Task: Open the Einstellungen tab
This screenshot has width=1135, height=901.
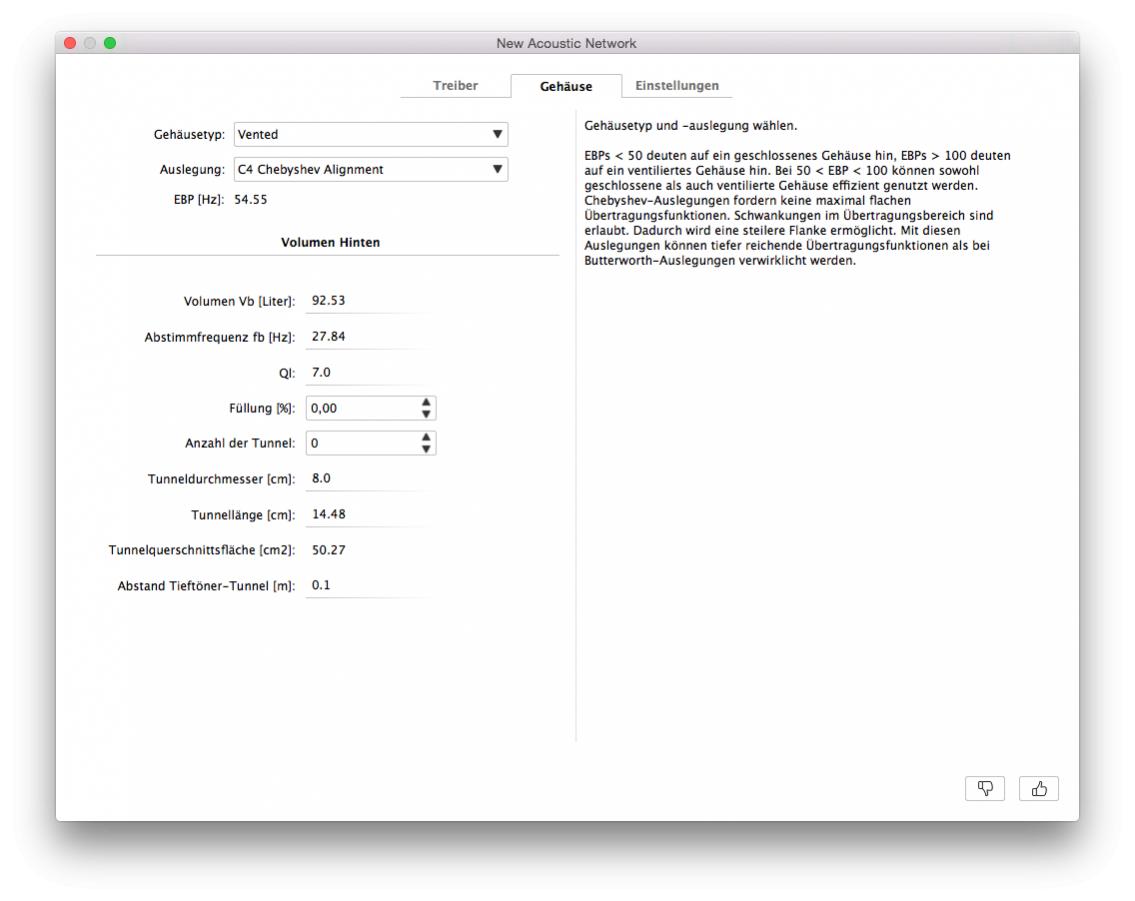Action: tap(677, 85)
